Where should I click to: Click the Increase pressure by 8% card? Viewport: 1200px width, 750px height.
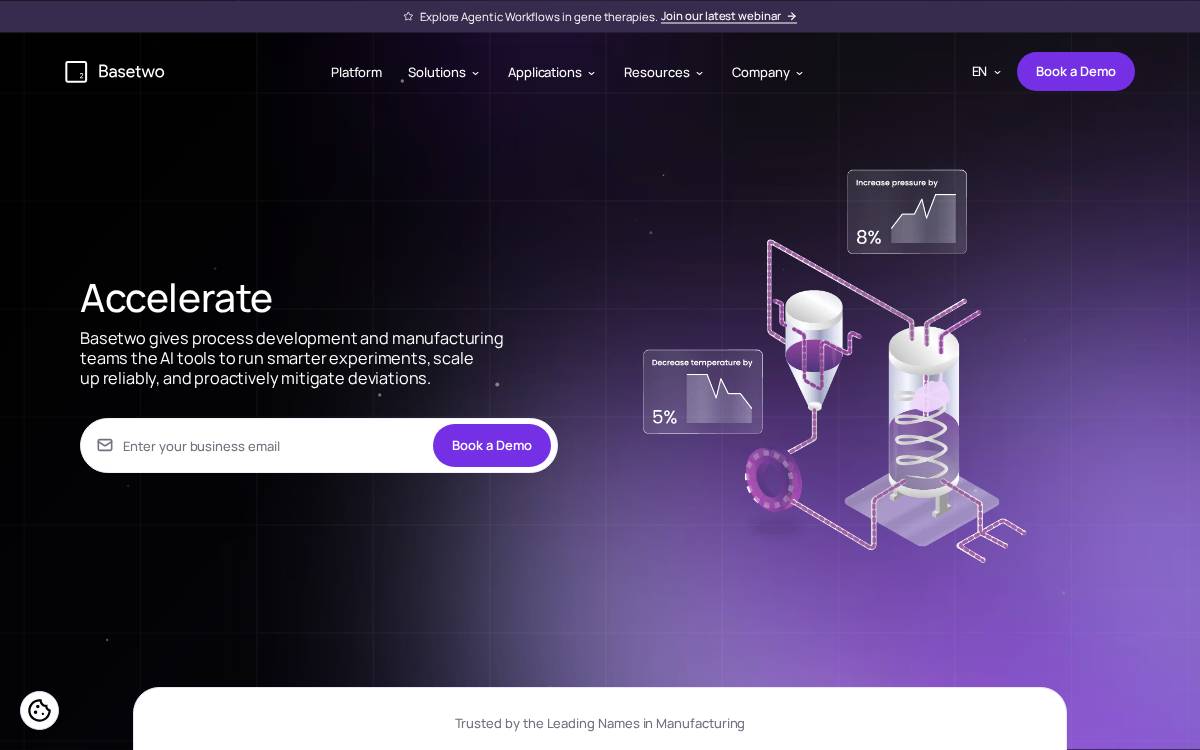point(907,212)
